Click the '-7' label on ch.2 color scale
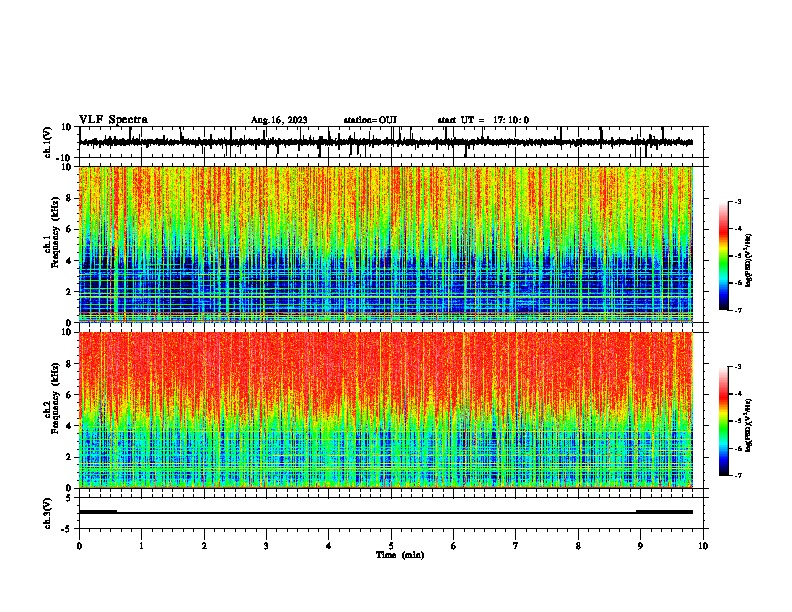Viewport: 792px width, 612px height. [x=738, y=475]
